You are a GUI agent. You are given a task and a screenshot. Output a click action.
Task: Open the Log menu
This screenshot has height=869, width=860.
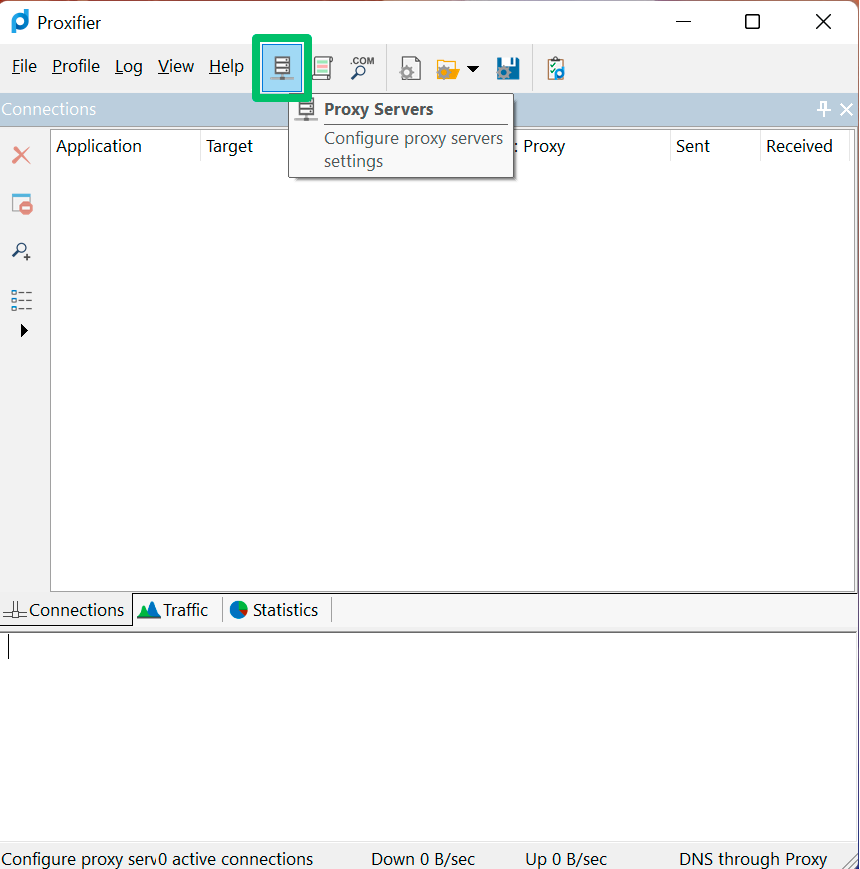click(128, 67)
